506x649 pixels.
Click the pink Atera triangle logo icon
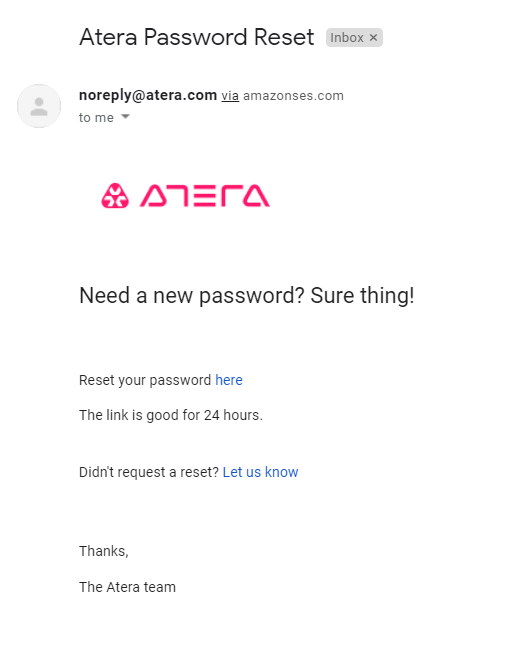coord(115,196)
